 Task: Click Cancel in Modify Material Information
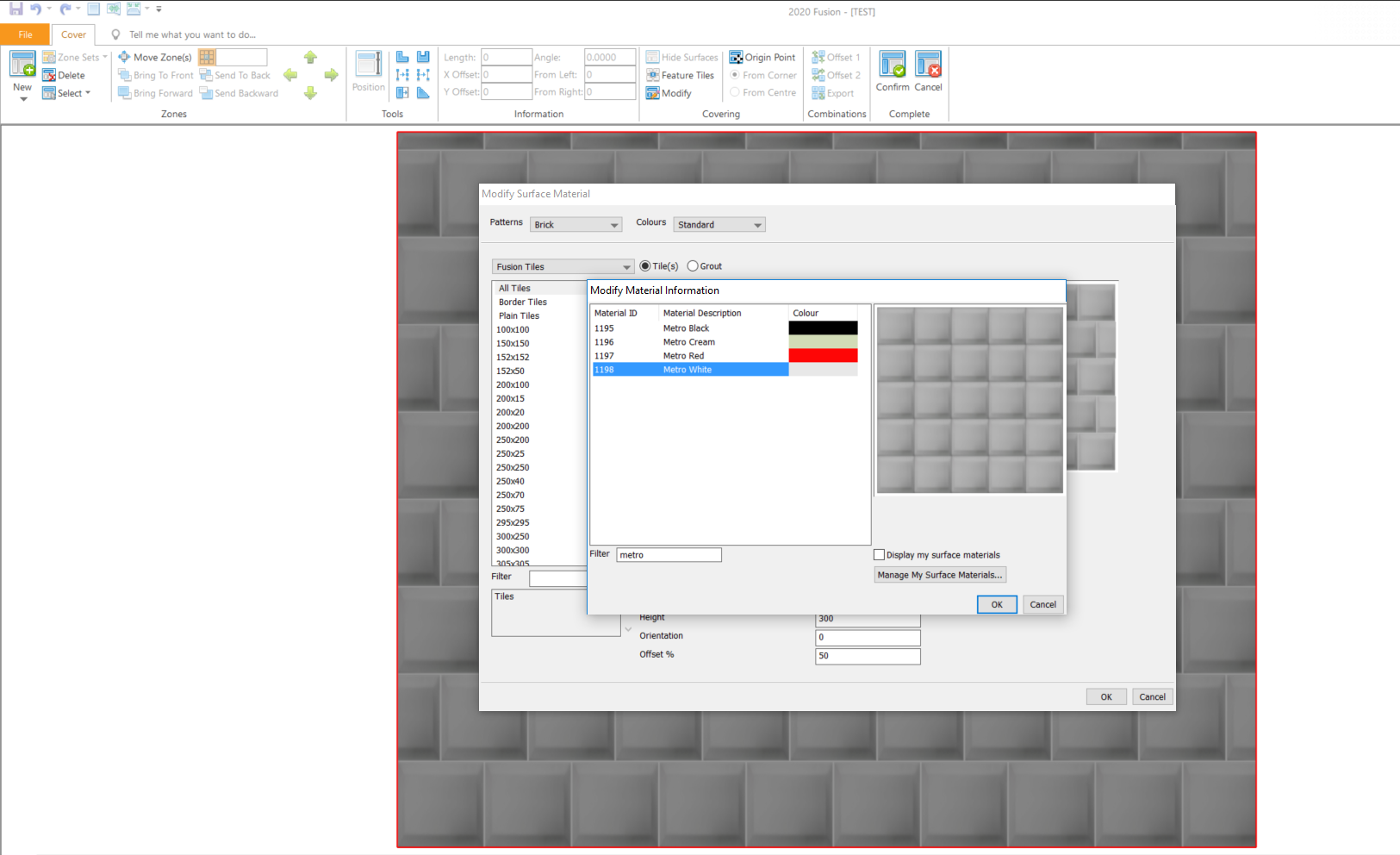point(1043,604)
